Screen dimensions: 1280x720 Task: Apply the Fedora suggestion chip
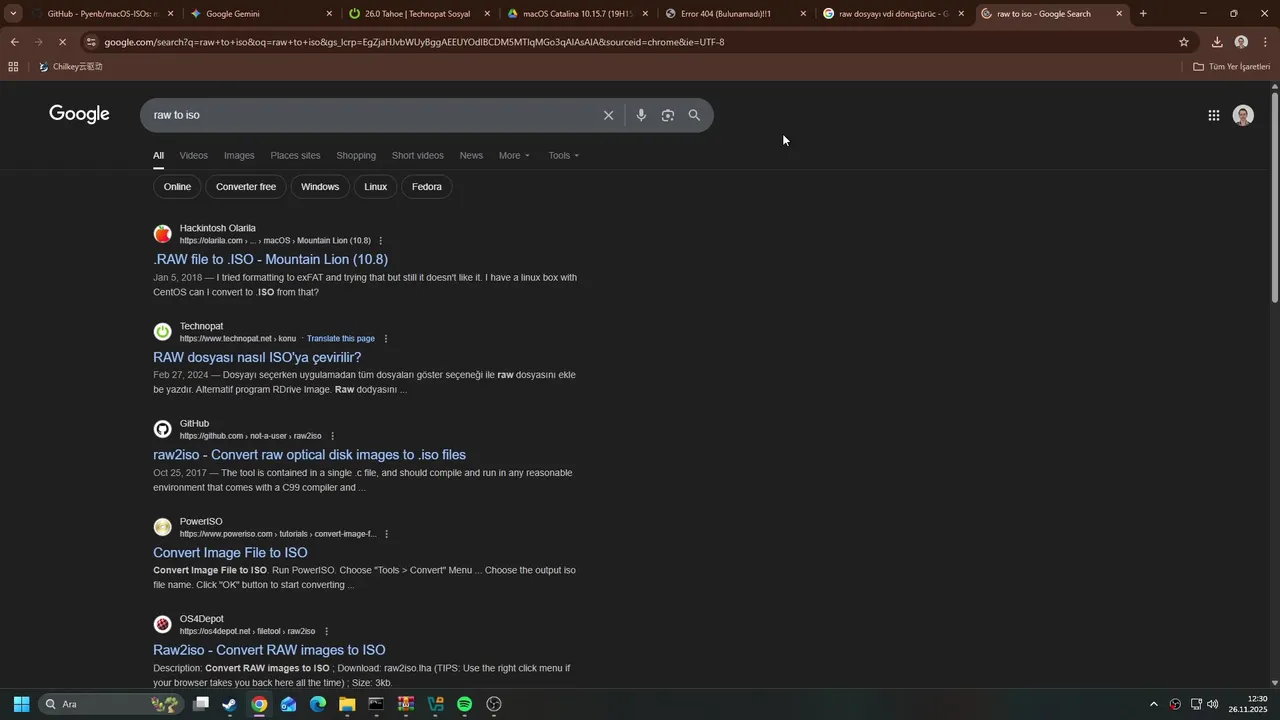pos(427,187)
